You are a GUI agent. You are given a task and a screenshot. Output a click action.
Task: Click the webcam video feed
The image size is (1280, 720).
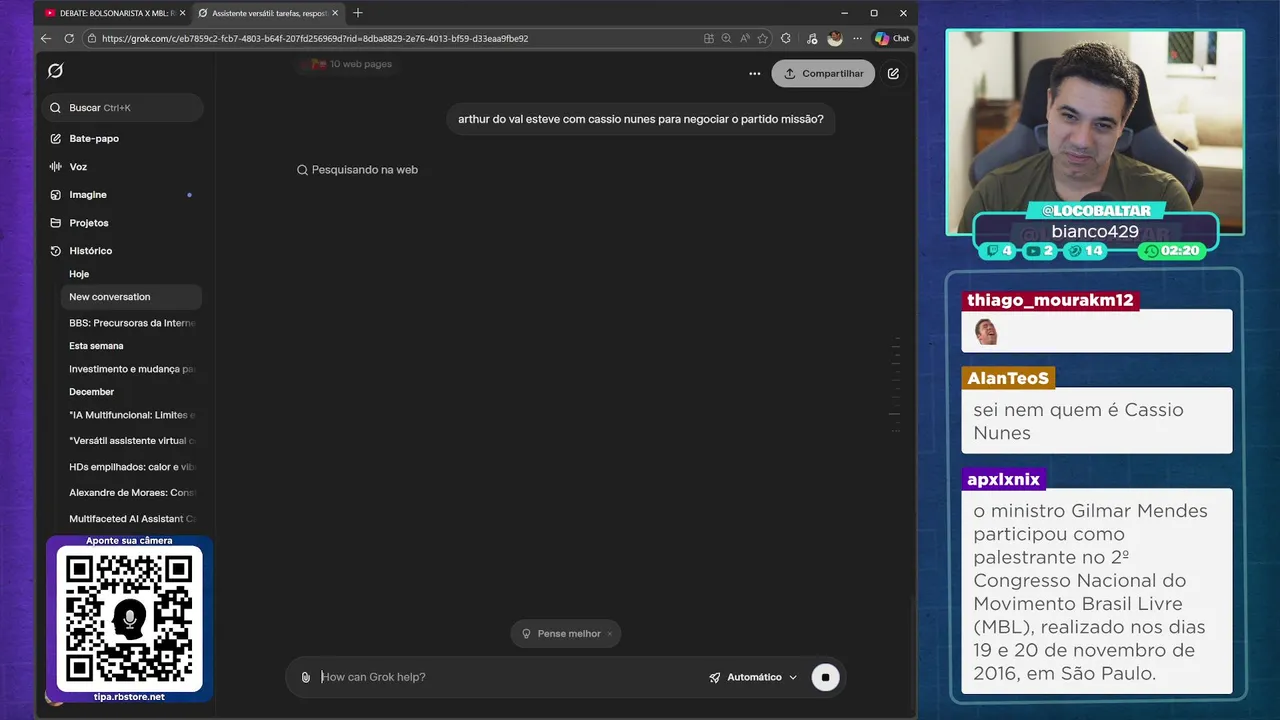click(1095, 132)
